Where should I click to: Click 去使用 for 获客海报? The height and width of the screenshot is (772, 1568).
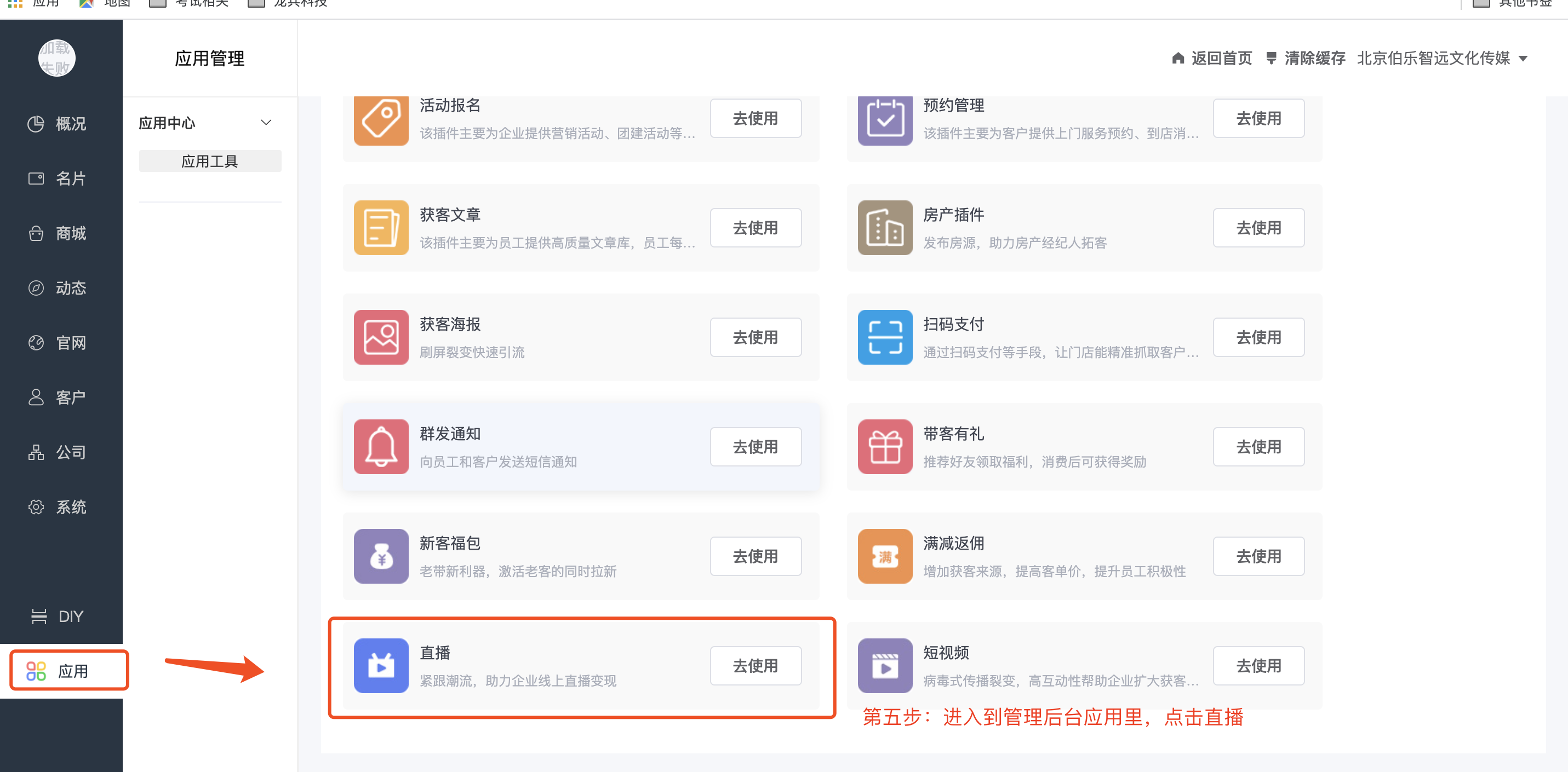[756, 337]
